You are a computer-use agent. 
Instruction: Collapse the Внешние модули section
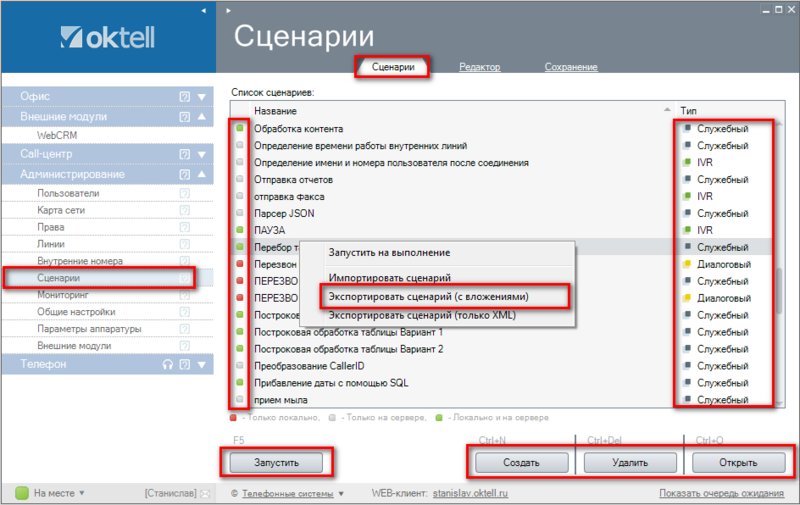(x=201, y=117)
